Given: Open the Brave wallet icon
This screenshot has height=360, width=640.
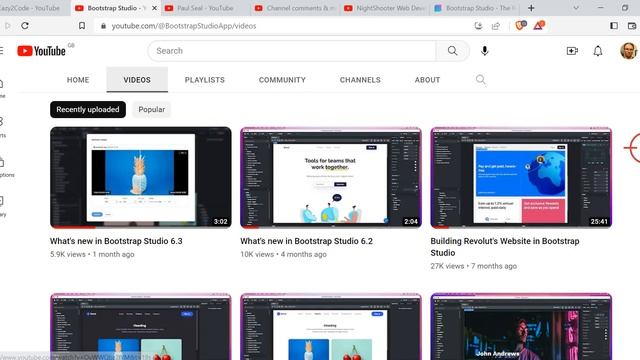Looking at the screenshot, I should (x=632, y=26).
